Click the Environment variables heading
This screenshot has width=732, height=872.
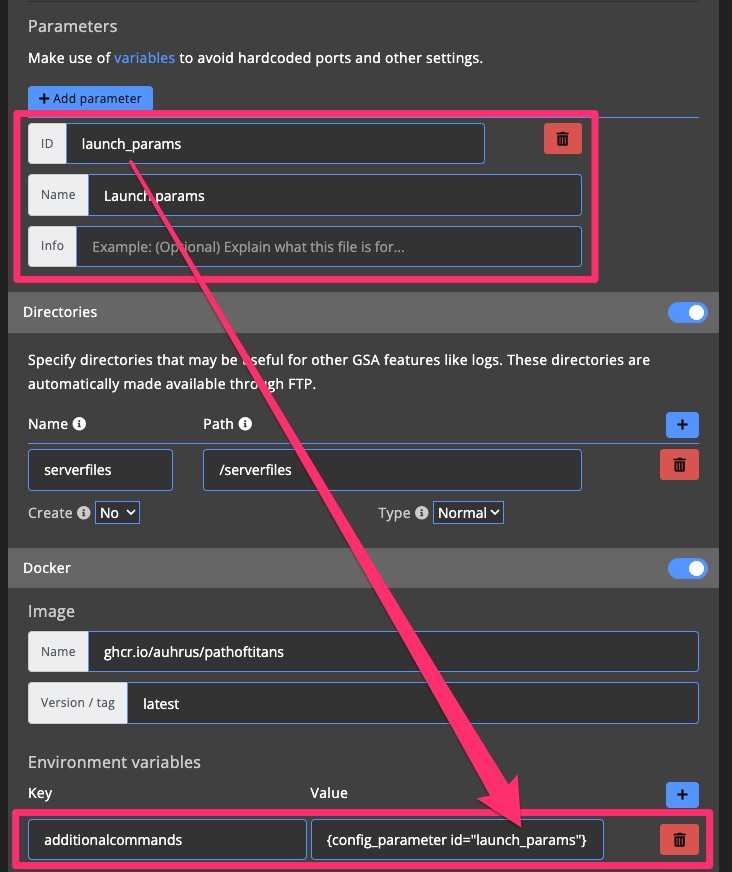(114, 762)
